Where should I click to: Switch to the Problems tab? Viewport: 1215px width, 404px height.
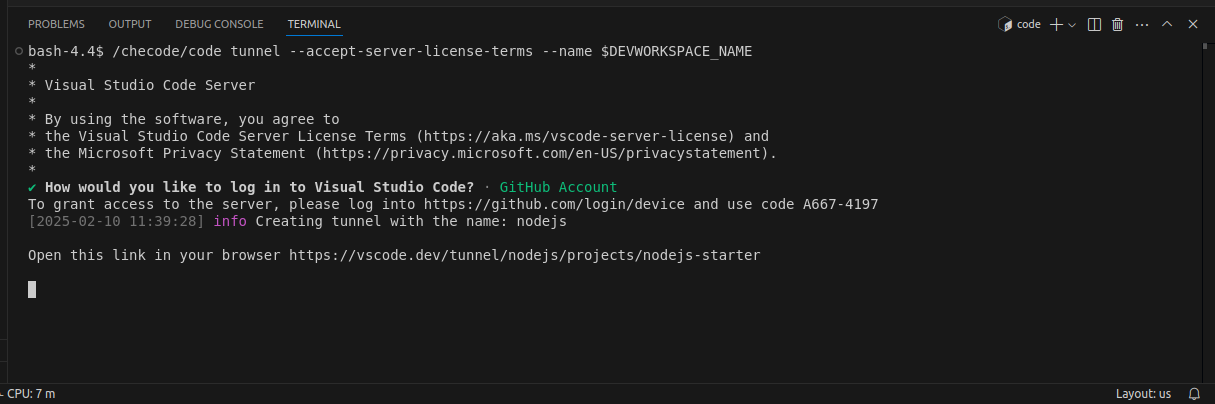pos(56,24)
